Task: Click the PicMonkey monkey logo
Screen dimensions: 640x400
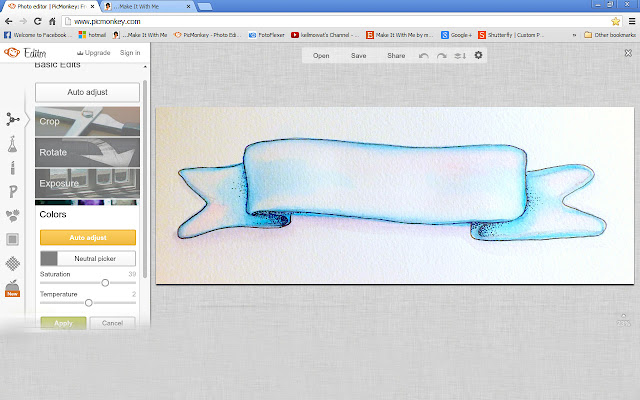Action: tap(11, 53)
